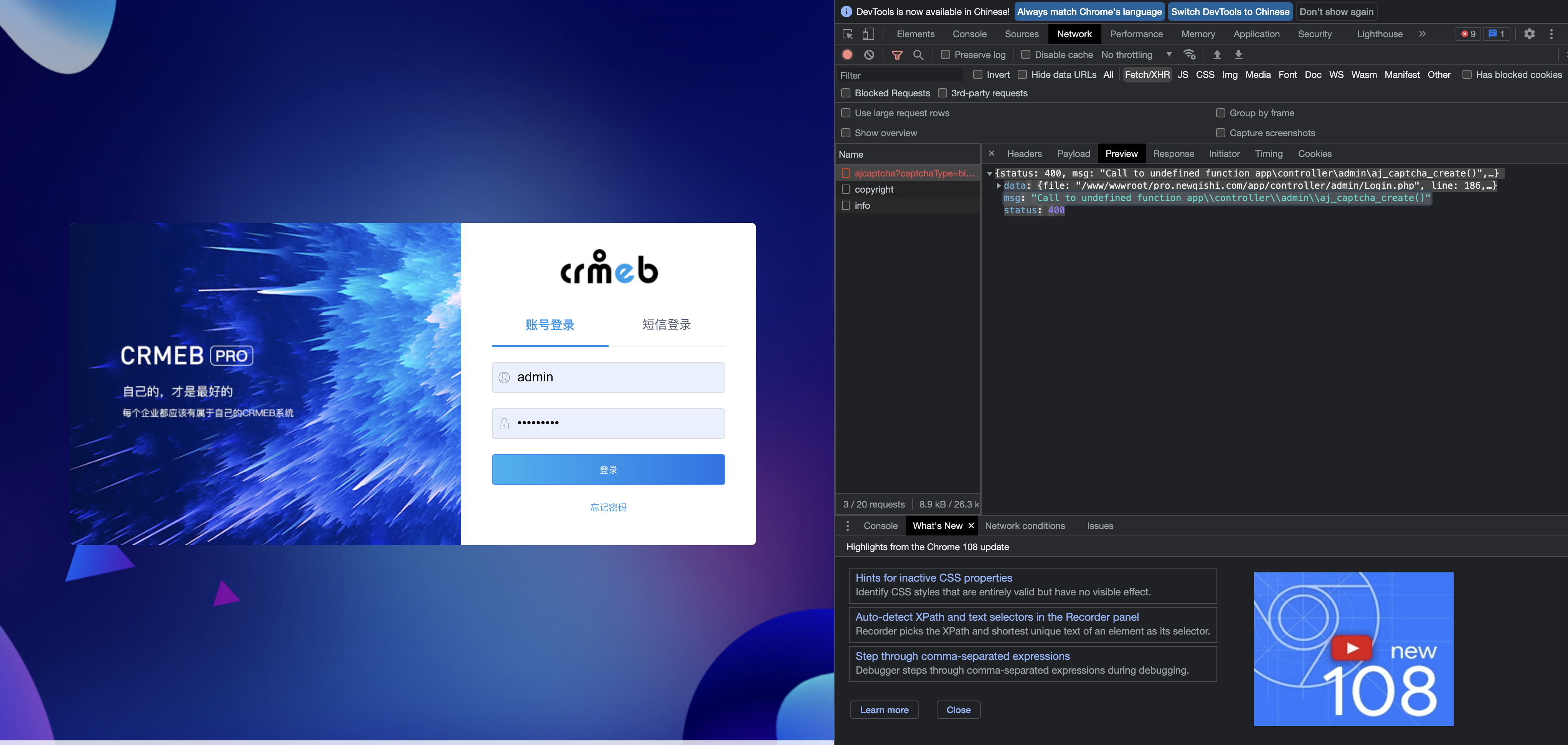
Task: Select the ajcaptcha failed request row
Action: (x=908, y=173)
